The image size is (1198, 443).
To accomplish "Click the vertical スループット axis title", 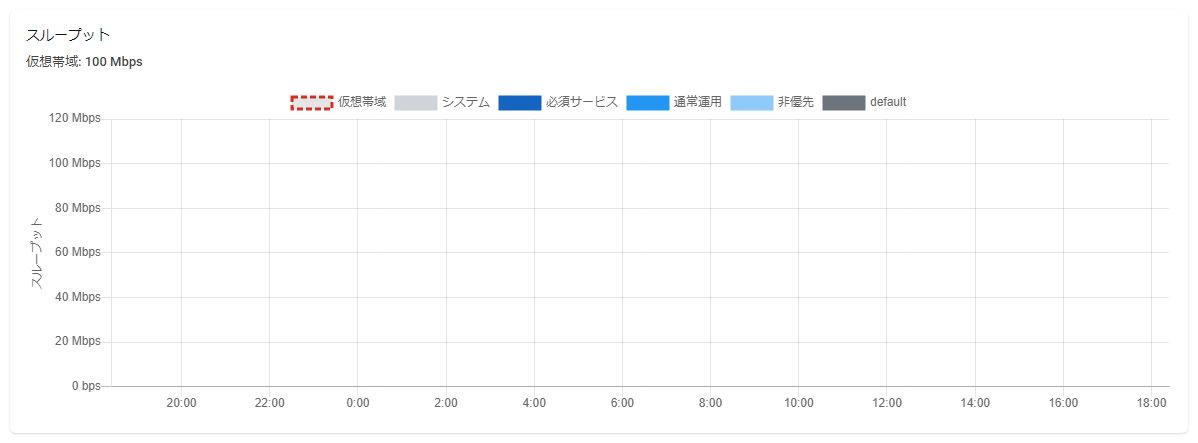I will 36,253.
